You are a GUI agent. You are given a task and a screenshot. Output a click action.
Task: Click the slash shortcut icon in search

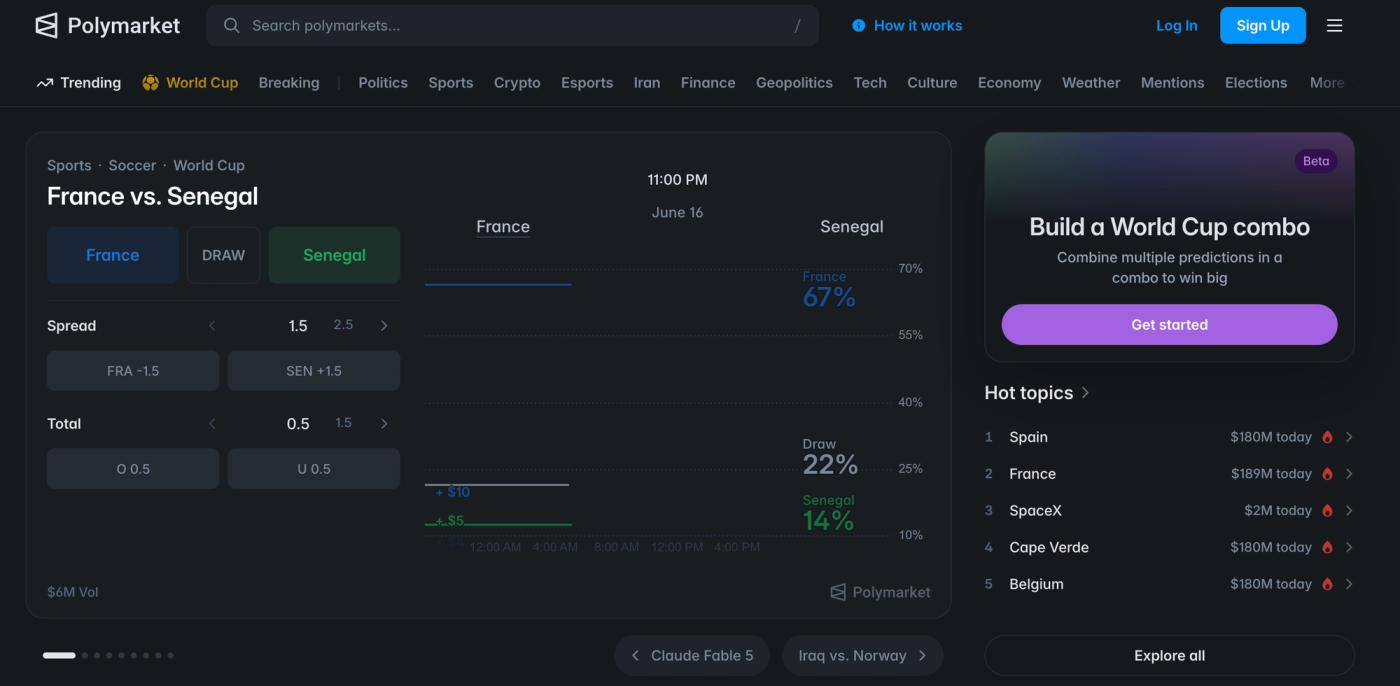point(797,26)
